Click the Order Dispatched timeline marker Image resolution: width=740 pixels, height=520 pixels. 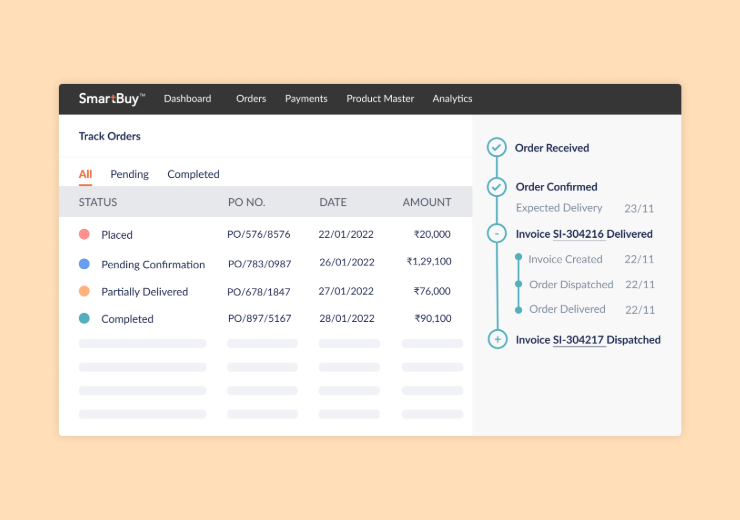point(518,284)
